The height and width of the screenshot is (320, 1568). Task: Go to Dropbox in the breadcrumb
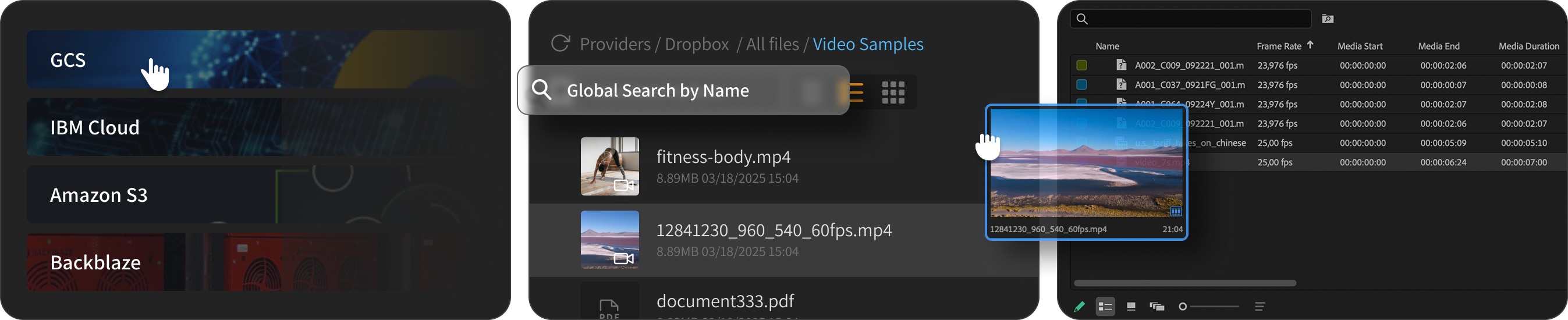pyautogui.click(x=696, y=44)
